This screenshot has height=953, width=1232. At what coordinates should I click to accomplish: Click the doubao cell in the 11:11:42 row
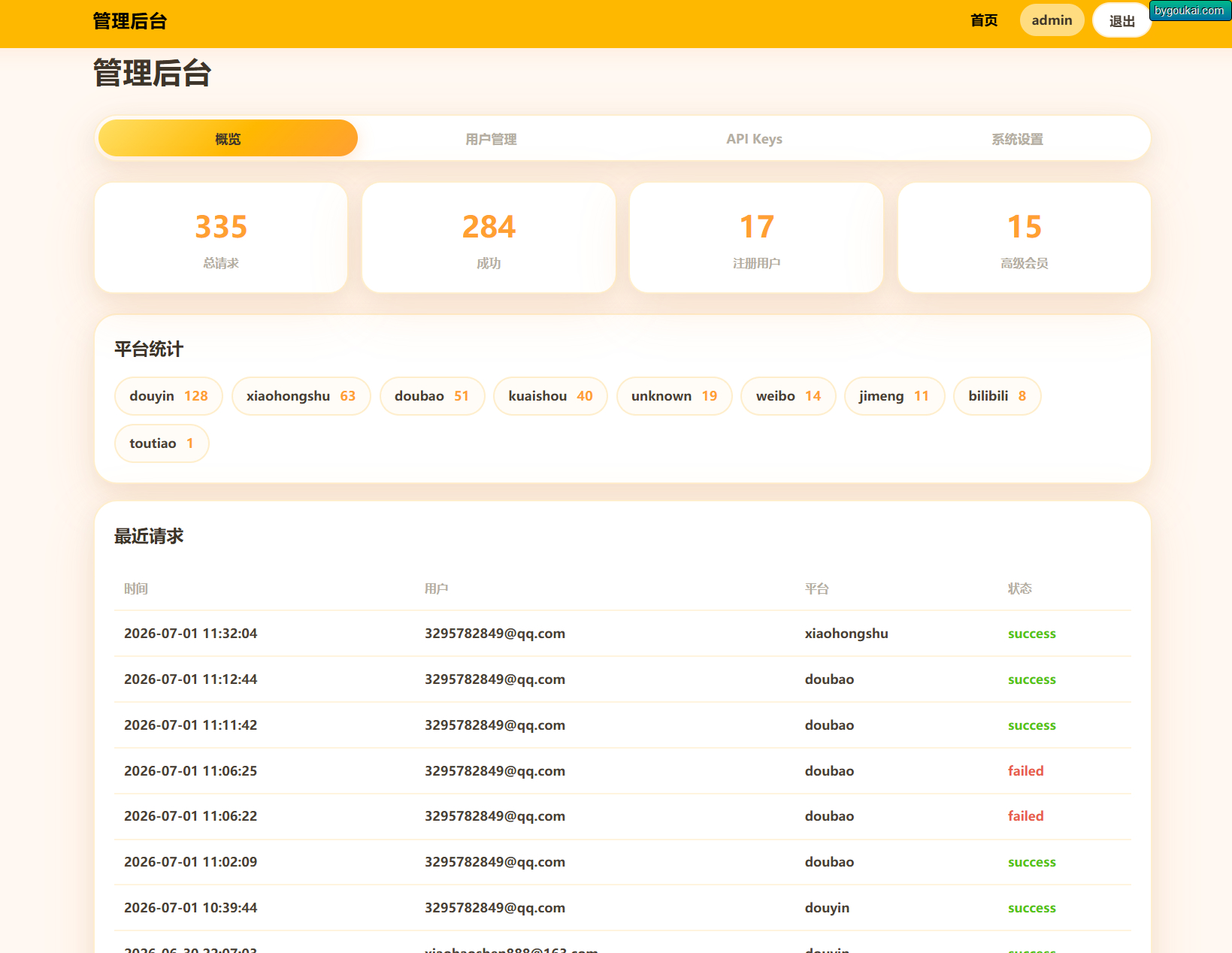(x=829, y=725)
